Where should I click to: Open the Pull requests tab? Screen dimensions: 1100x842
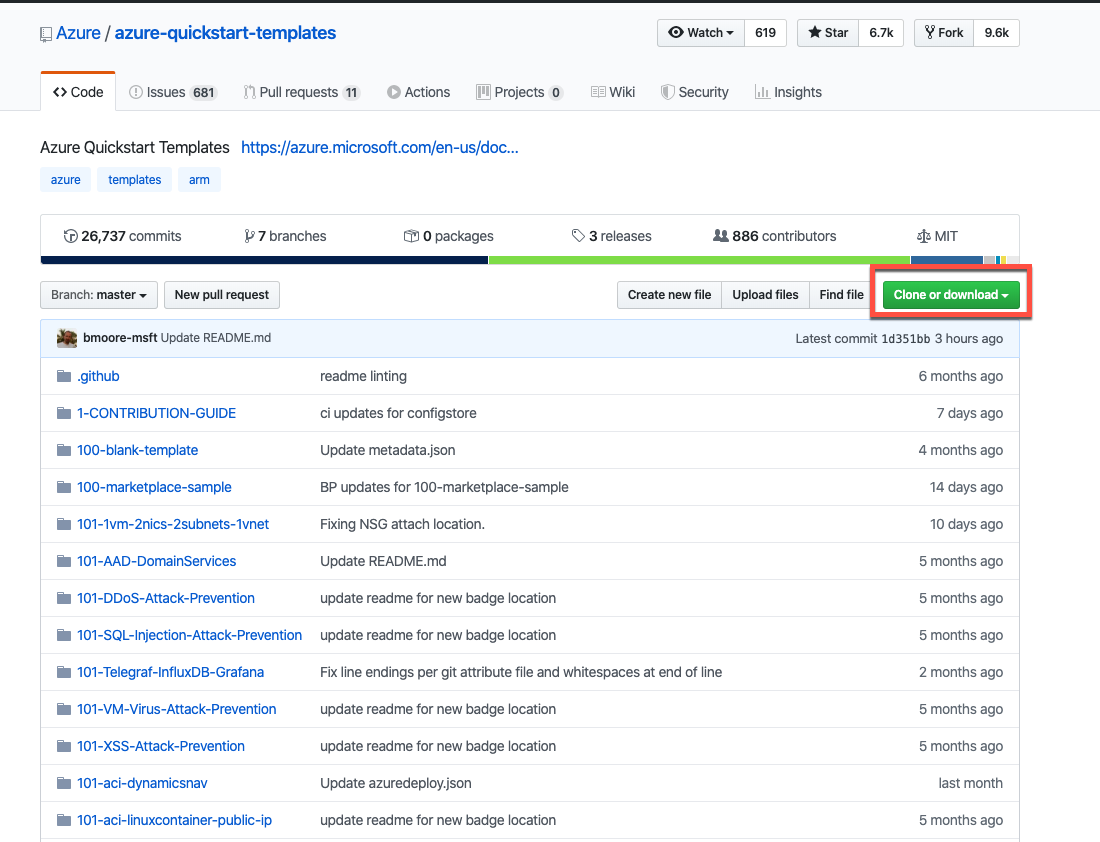tap(301, 92)
